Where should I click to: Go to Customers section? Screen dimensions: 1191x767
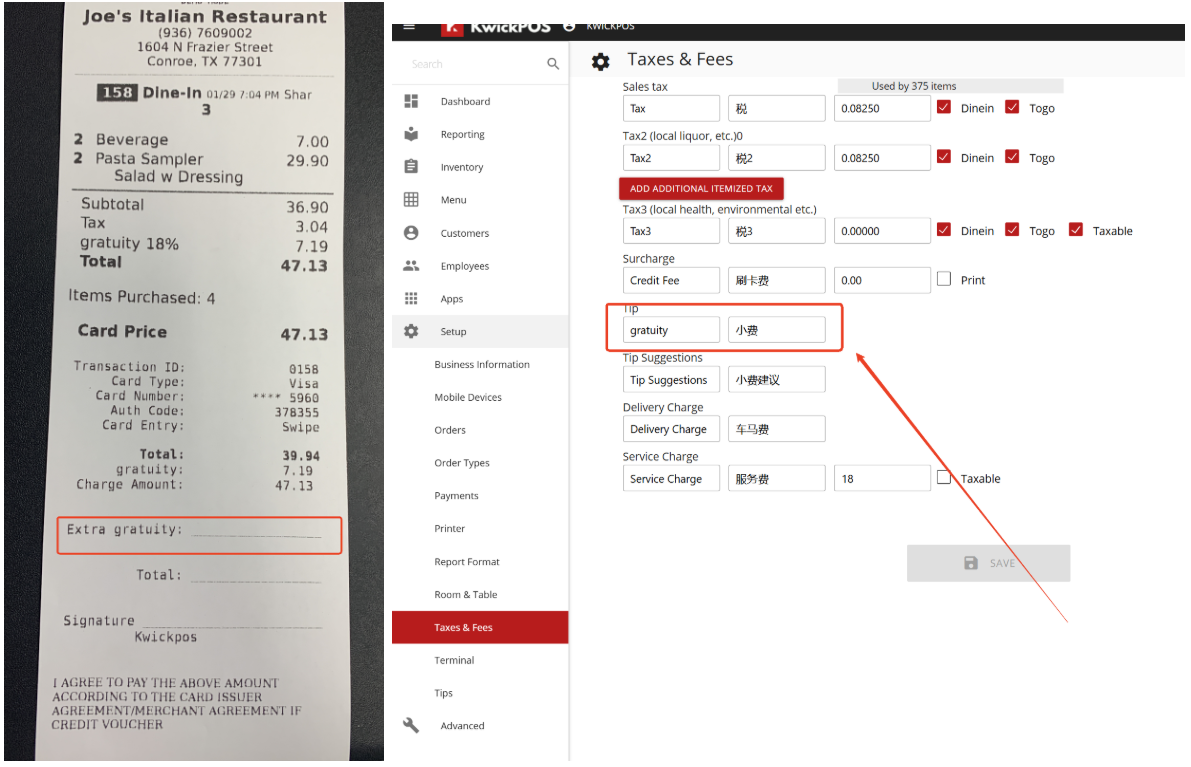point(480,232)
